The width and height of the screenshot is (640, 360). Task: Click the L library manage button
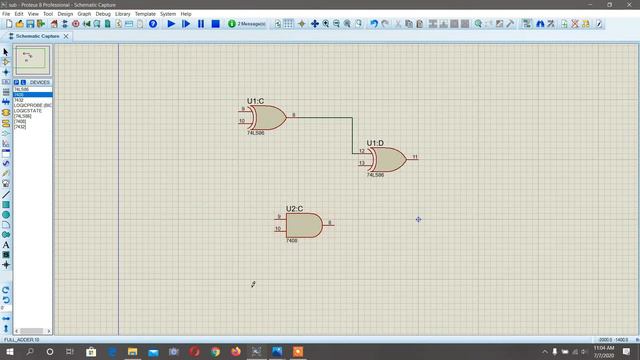click(x=23, y=82)
